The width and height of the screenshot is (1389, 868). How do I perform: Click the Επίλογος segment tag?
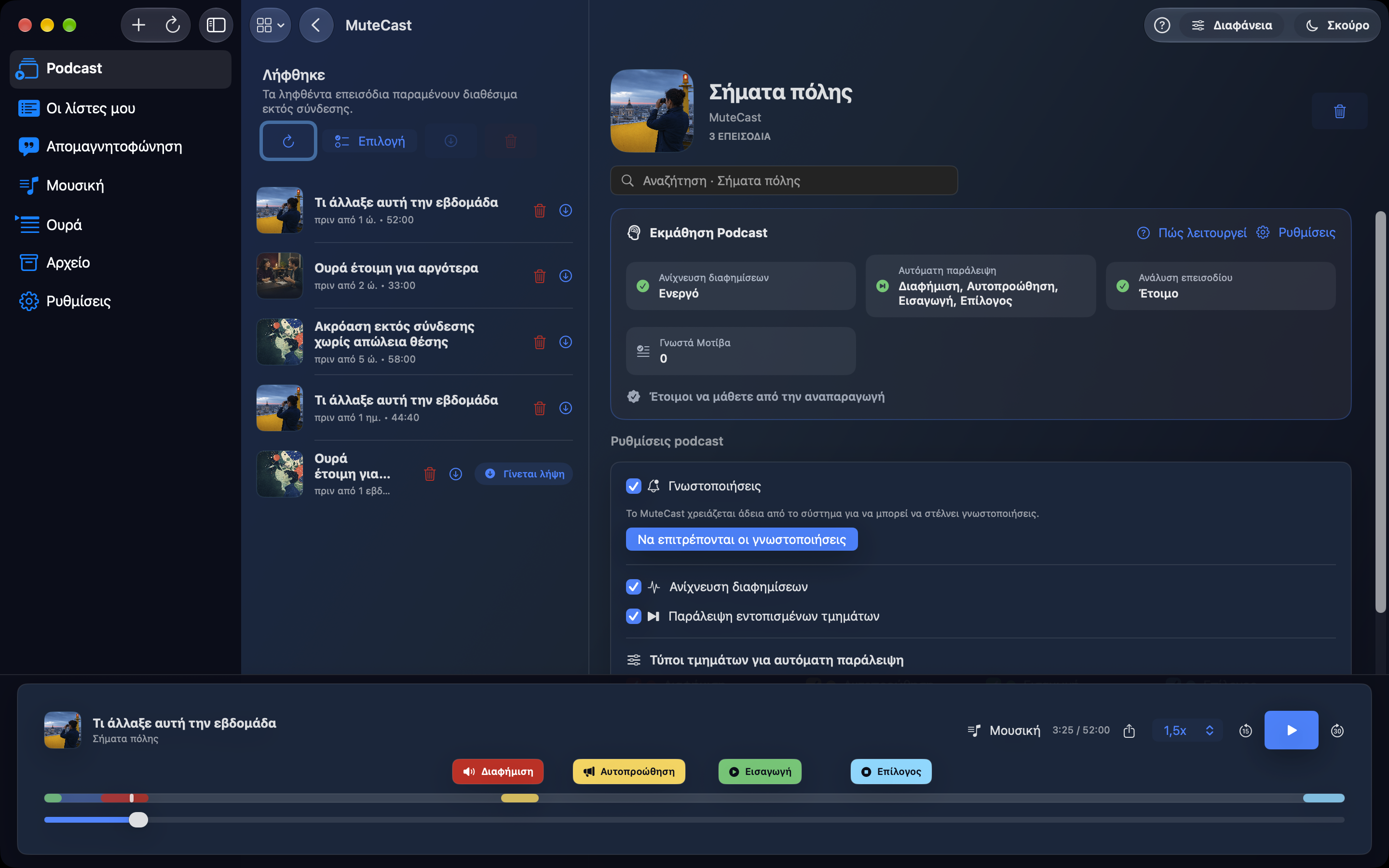pyautogui.click(x=891, y=772)
